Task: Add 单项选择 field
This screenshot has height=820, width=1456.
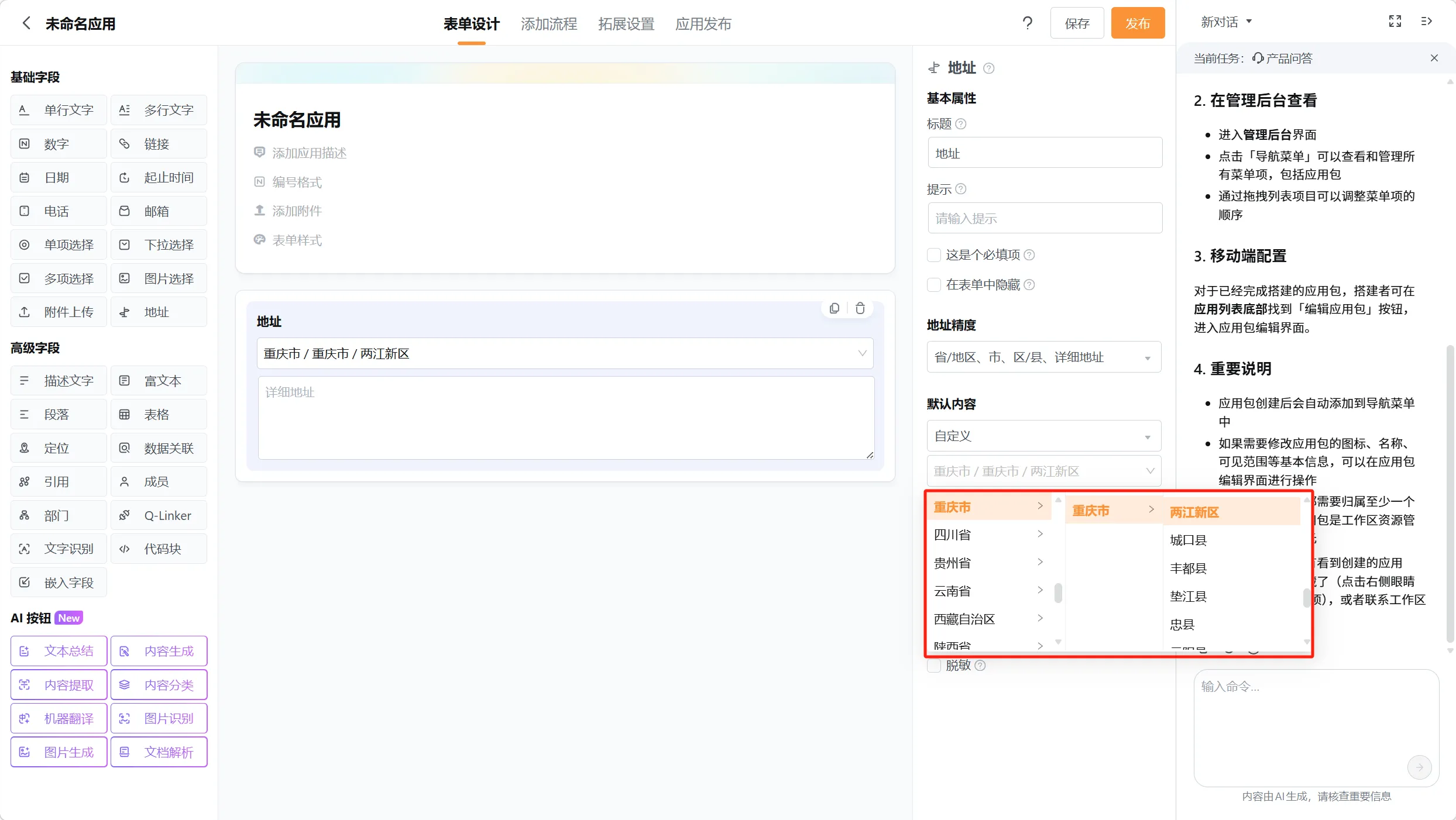Action: [x=59, y=244]
